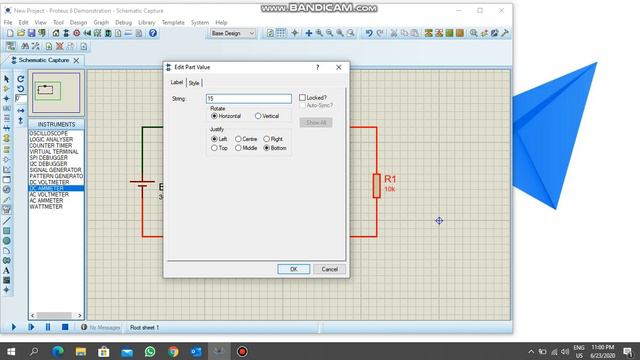
Task: Show hidden system tray icons chevron
Action: (x=531, y=351)
